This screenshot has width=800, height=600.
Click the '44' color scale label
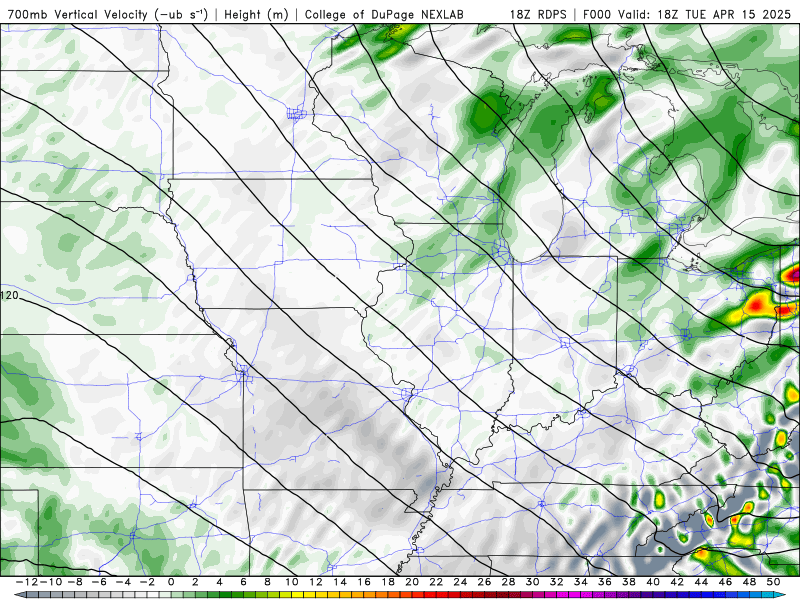[701, 582]
